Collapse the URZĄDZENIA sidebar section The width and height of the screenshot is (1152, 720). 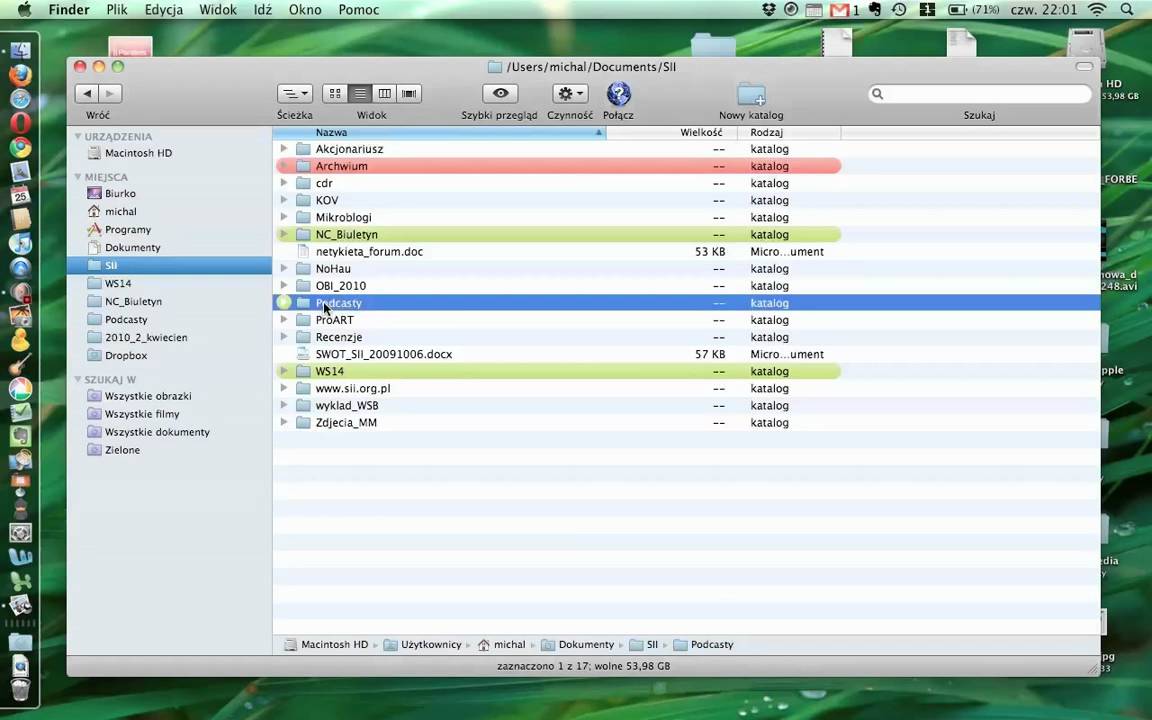[x=78, y=137]
